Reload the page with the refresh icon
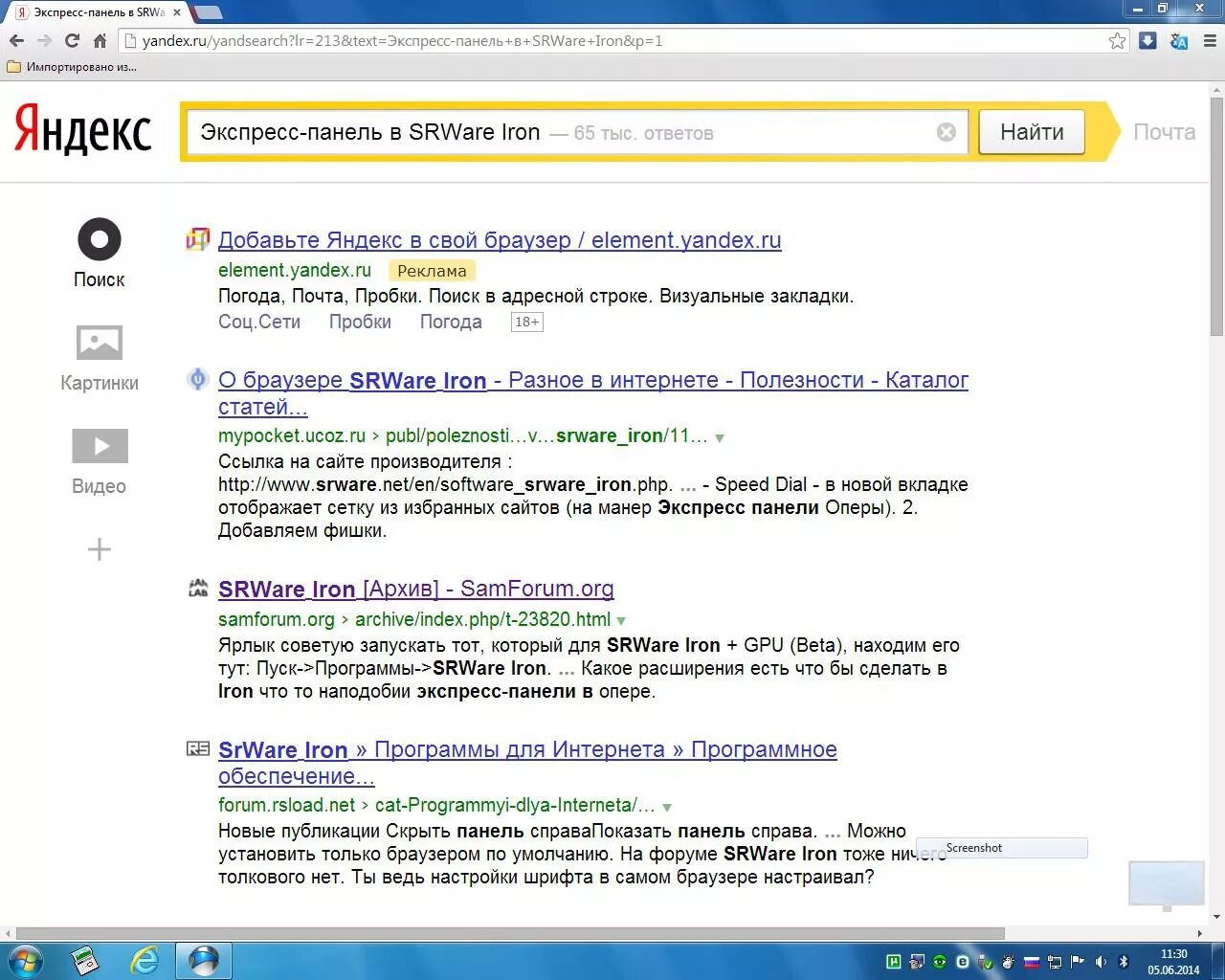Image resolution: width=1225 pixels, height=980 pixels. [x=72, y=40]
